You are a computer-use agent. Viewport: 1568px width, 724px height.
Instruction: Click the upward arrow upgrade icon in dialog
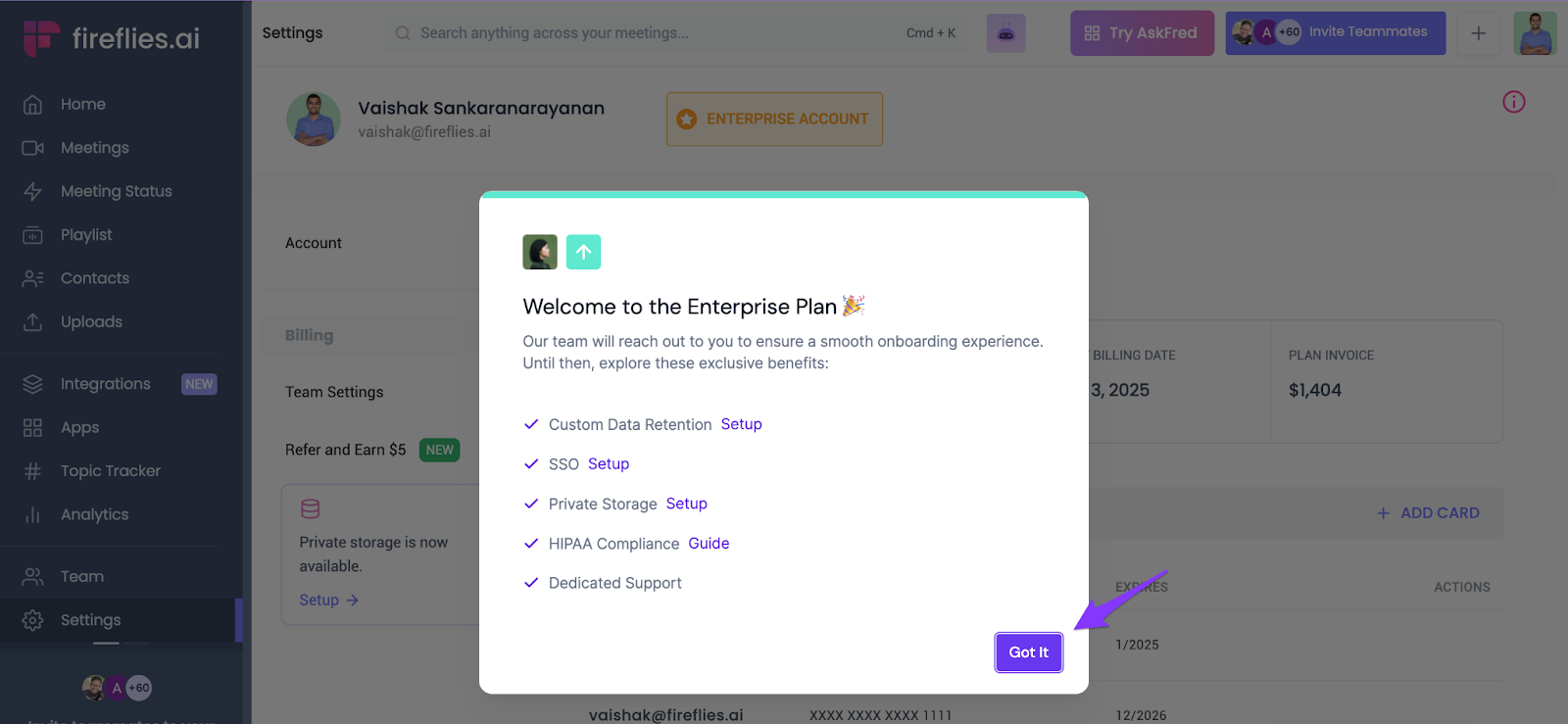(x=583, y=252)
